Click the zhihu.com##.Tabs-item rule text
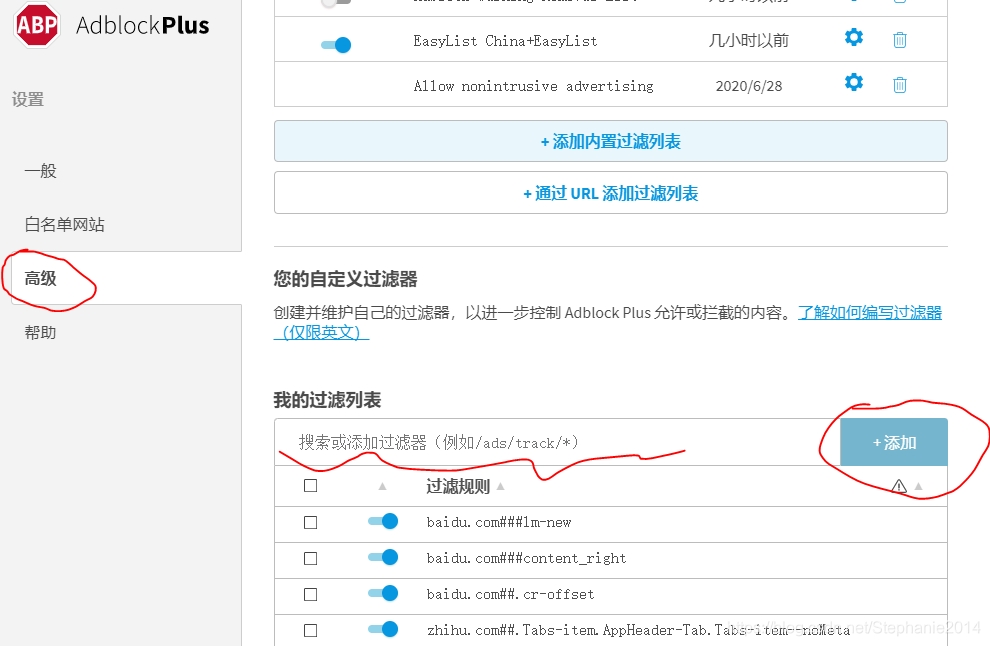This screenshot has width=990, height=646. [x=638, y=630]
